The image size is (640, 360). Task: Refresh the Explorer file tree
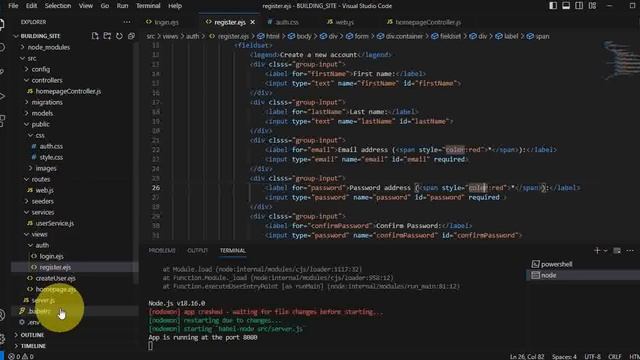(x=119, y=36)
